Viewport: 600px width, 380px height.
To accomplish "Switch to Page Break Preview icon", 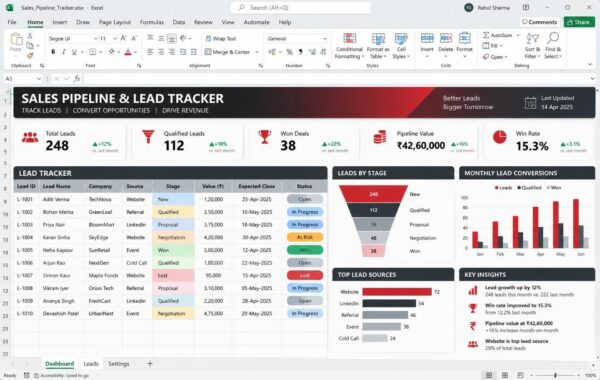I will click(x=520, y=375).
